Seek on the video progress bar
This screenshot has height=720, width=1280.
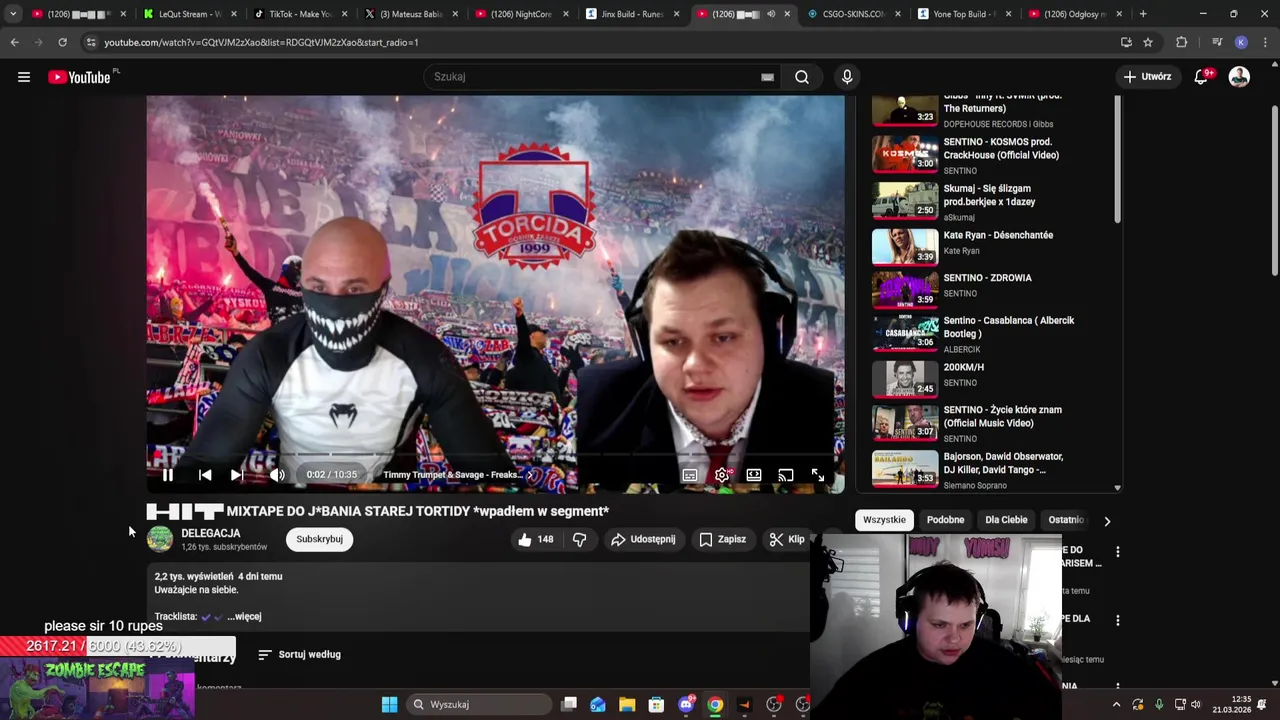pos(495,455)
